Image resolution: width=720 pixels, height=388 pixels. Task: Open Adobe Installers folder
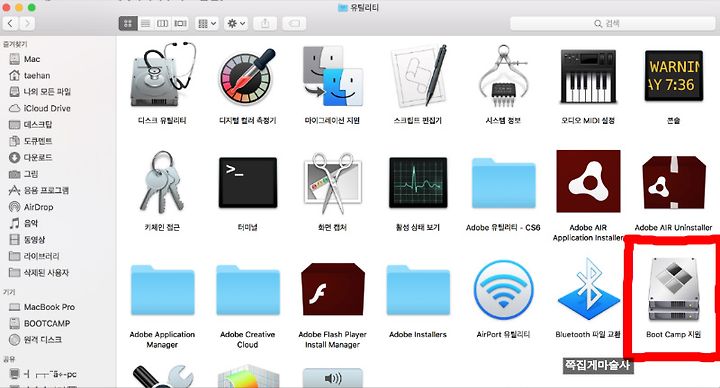point(418,290)
